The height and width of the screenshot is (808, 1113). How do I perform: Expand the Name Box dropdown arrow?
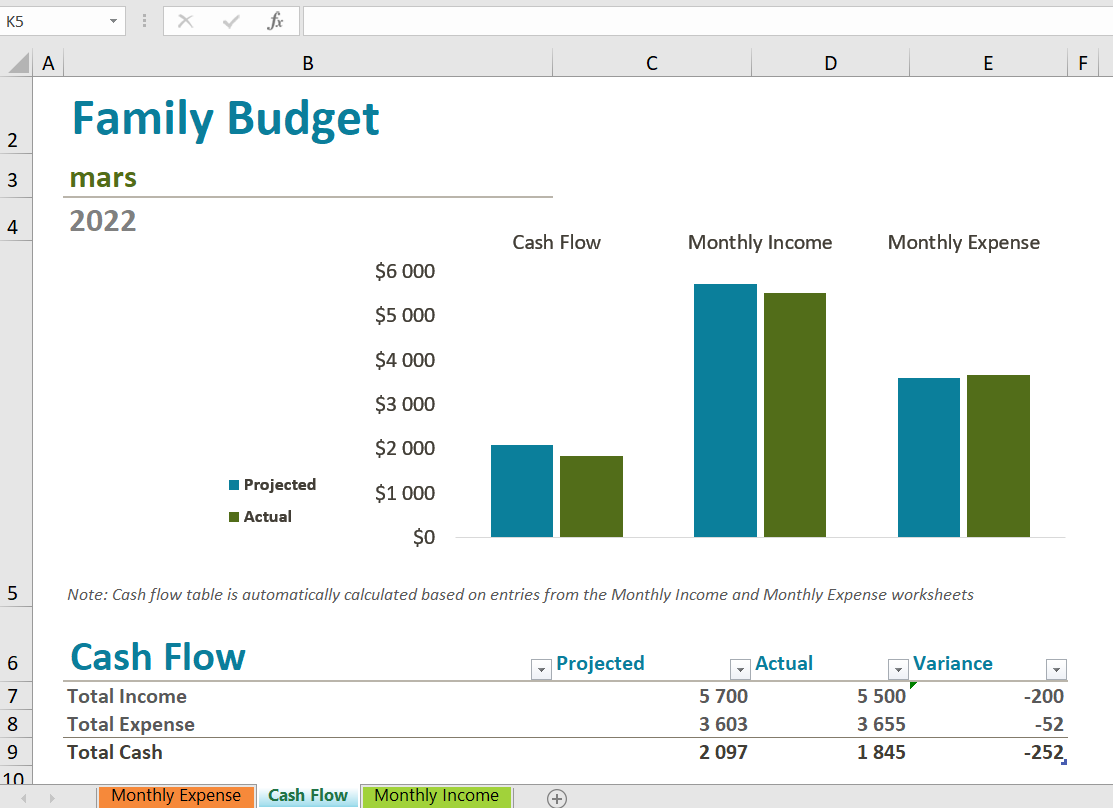pyautogui.click(x=112, y=21)
